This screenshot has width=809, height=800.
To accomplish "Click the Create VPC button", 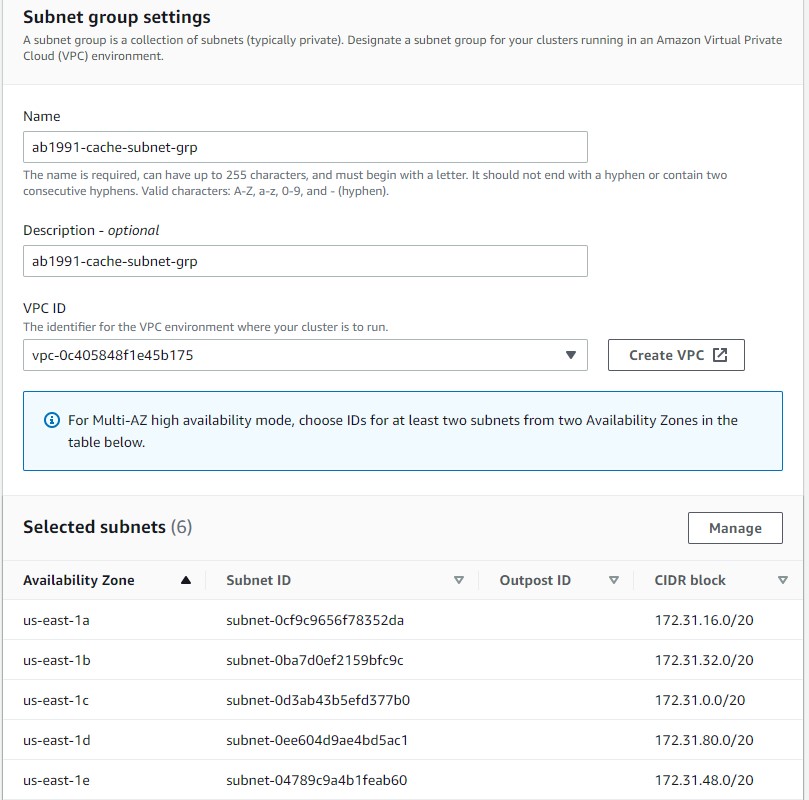I will tap(675, 354).
